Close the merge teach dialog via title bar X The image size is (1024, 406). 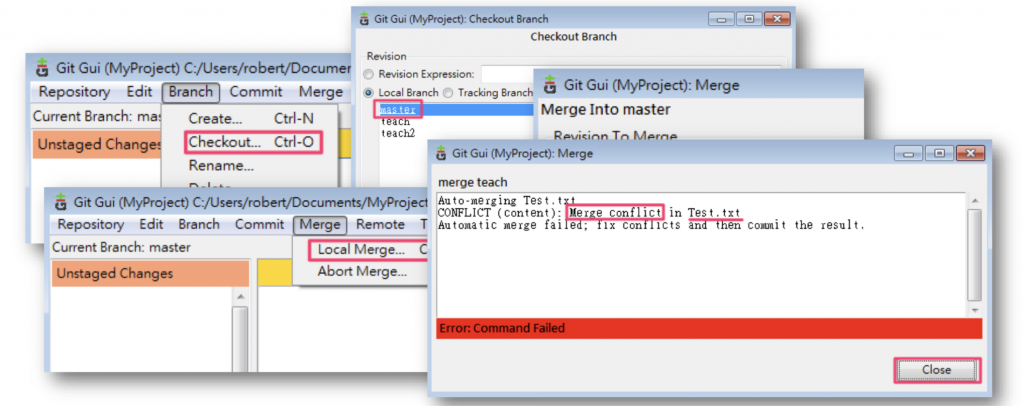coord(969,153)
